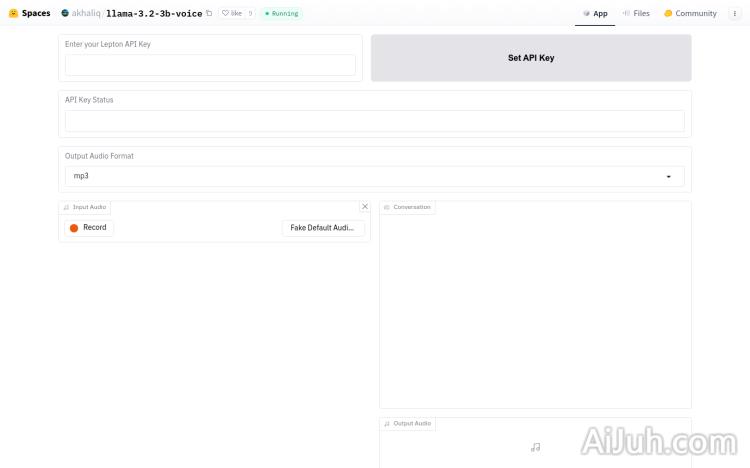Open the llama-3.2-3b-voice space link
Image resolution: width=750 pixels, height=468 pixels.
153,13
